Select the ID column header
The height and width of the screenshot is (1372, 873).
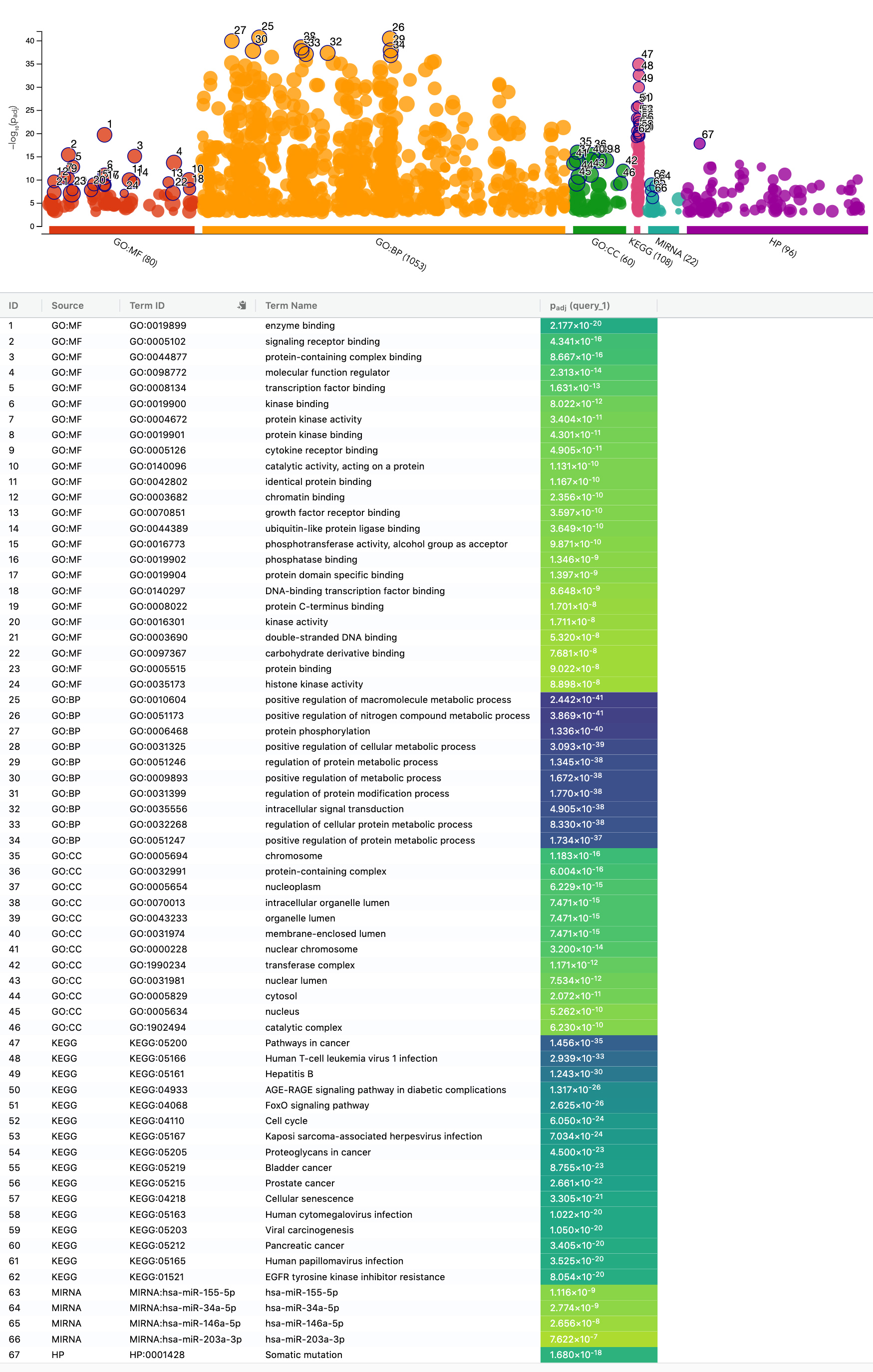point(13,305)
